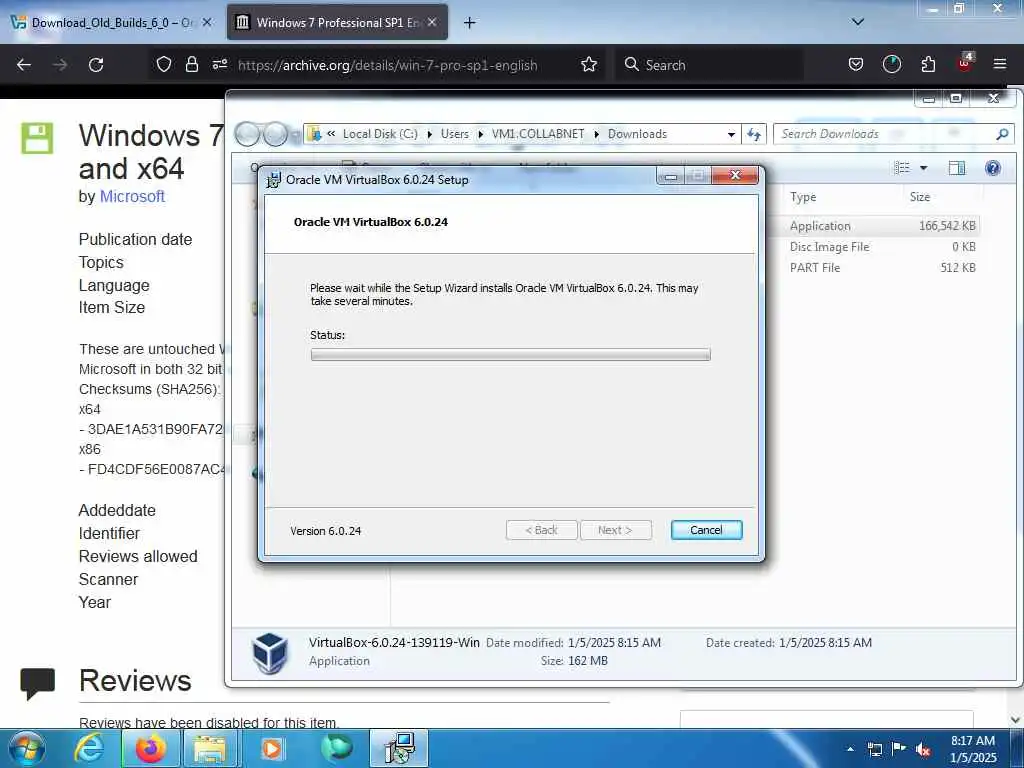Close the Windows 7 Professional SP1 tab
Image resolution: width=1024 pixels, height=768 pixels.
tap(432, 22)
